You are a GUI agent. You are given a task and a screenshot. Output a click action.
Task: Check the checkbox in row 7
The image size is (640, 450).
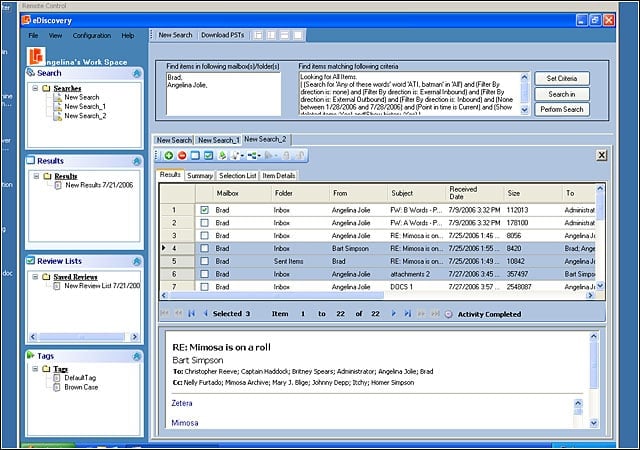[204, 287]
